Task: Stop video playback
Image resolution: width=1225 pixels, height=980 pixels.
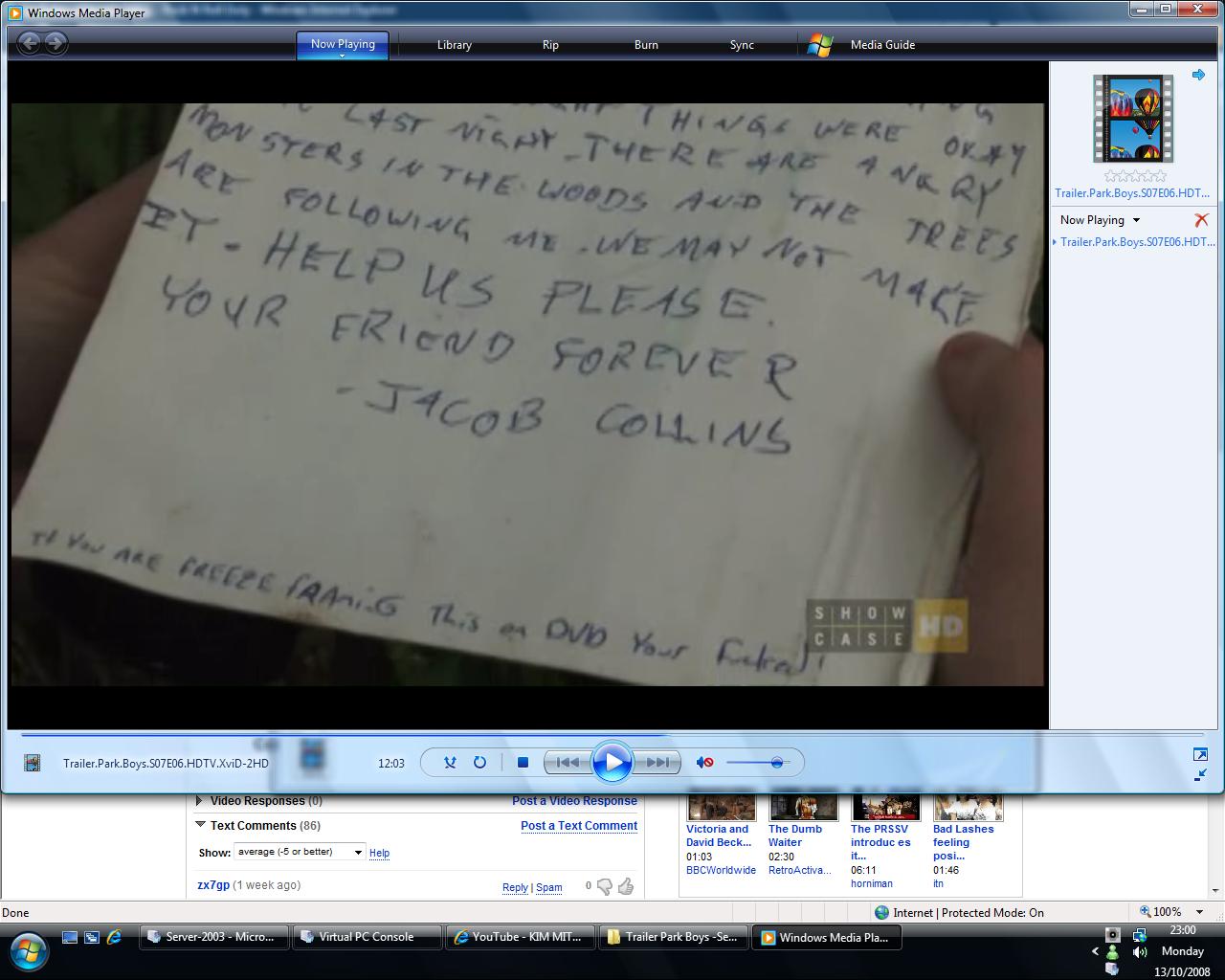Action: [523, 763]
